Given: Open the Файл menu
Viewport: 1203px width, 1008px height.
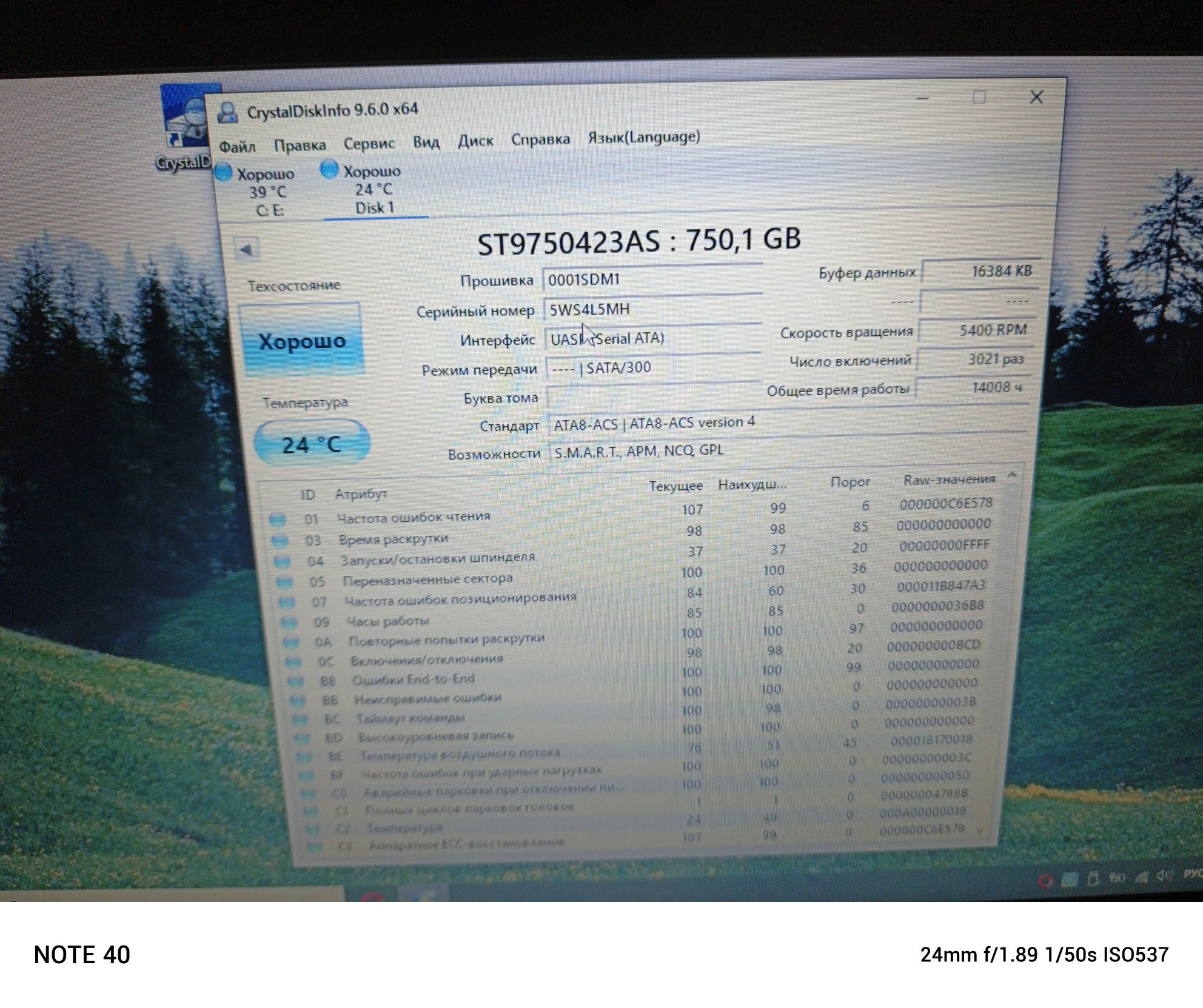Looking at the screenshot, I should [237, 147].
